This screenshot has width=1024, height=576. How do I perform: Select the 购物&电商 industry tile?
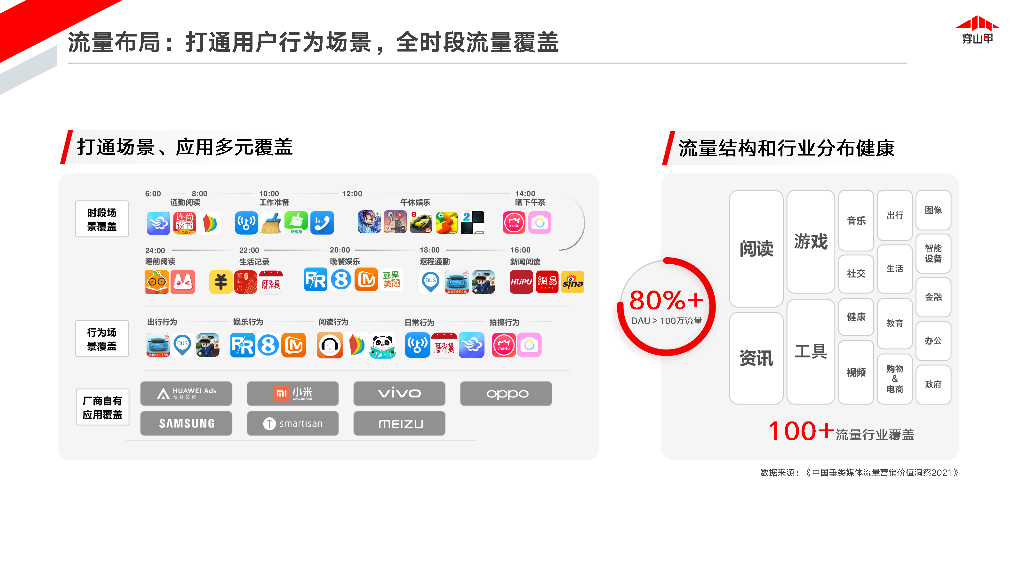pyautogui.click(x=895, y=379)
